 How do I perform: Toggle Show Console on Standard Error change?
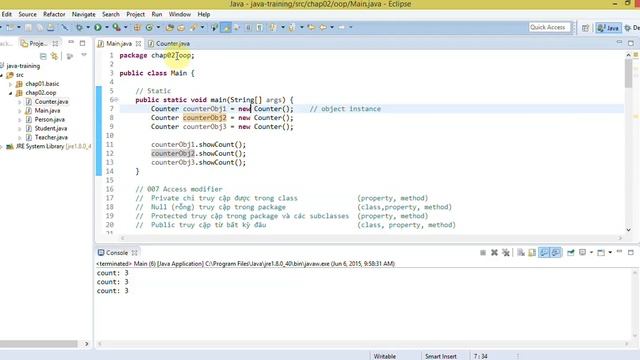pyautogui.click(x=556, y=253)
